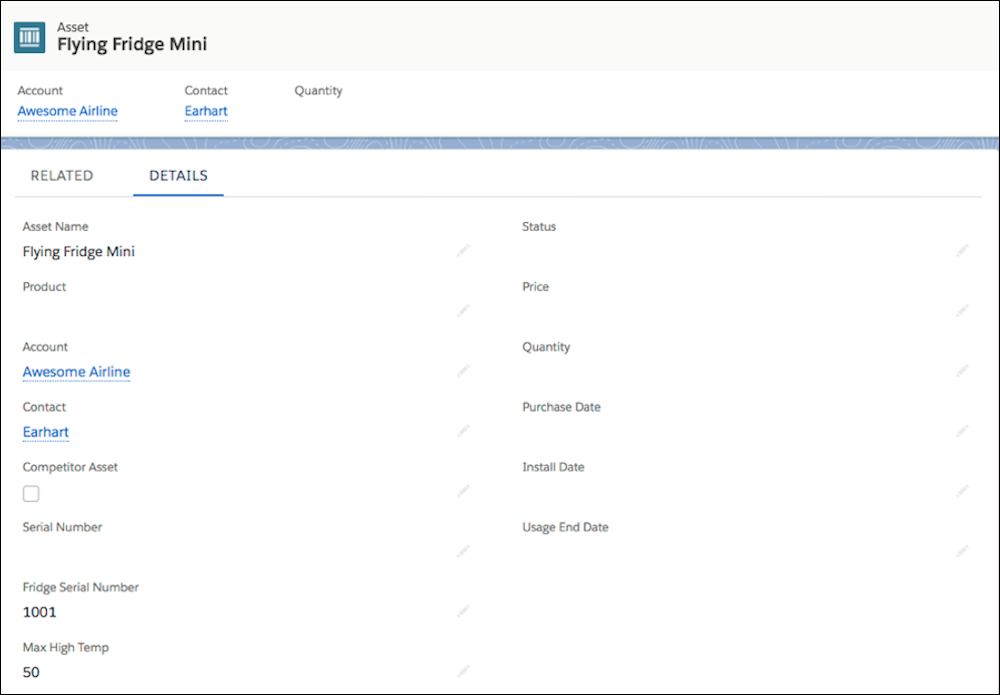
Task: Edit the Usage End Date pencil icon
Action: click(x=962, y=550)
